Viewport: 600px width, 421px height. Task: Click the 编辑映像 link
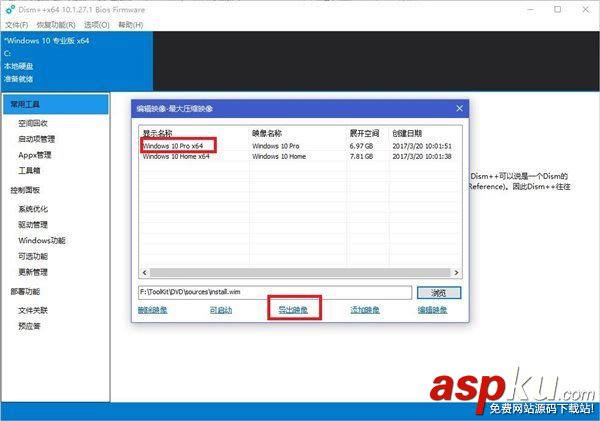pos(432,310)
